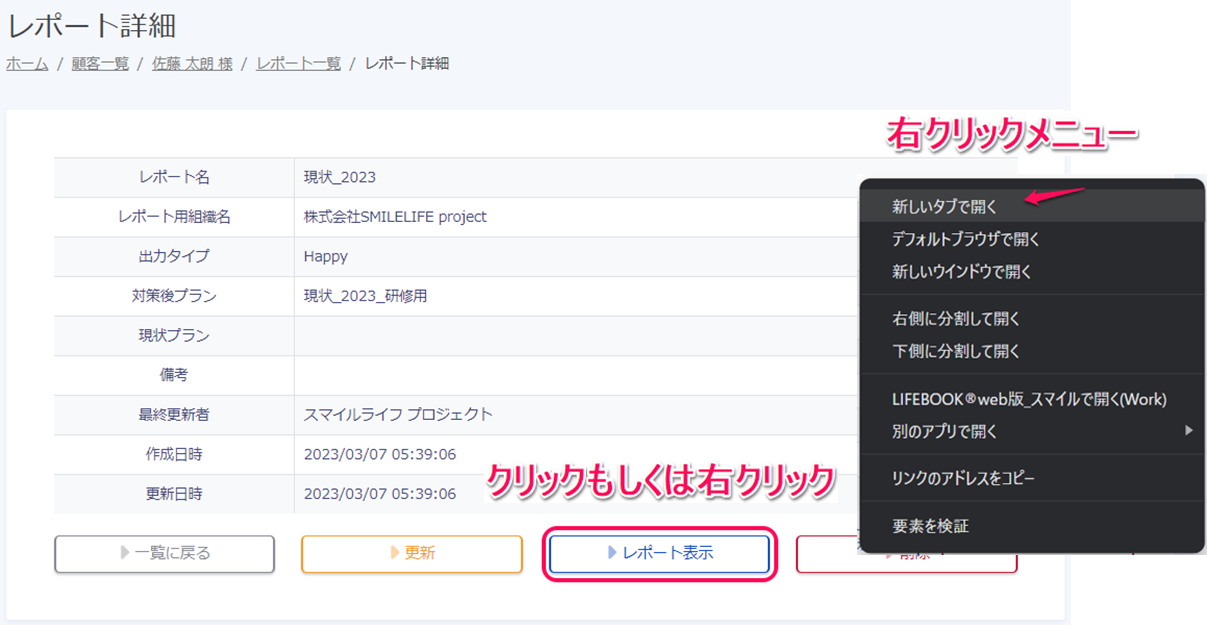Click the レポート名 value 現状_2023

point(340,177)
